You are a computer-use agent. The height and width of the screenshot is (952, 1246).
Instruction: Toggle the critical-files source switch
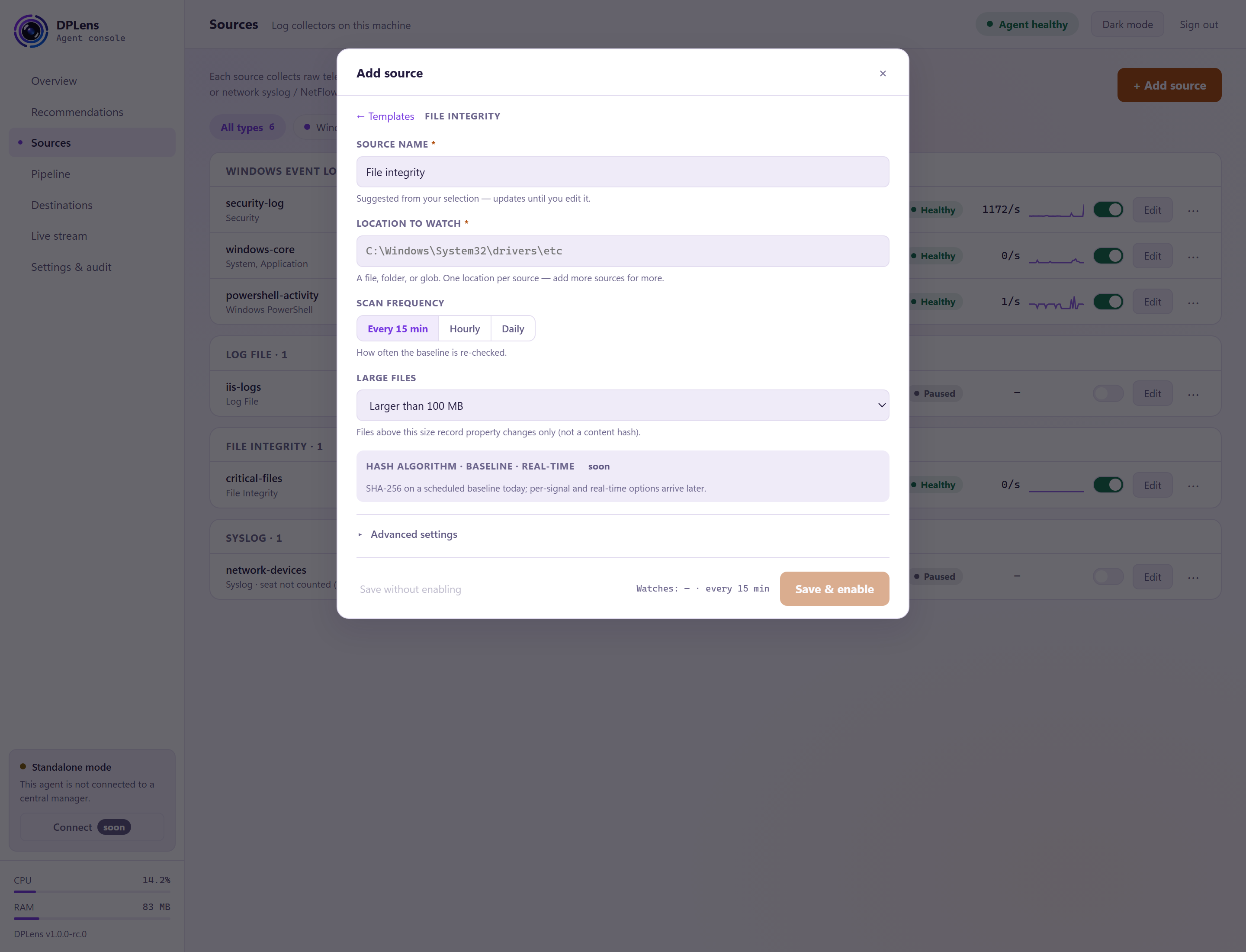(x=1108, y=485)
